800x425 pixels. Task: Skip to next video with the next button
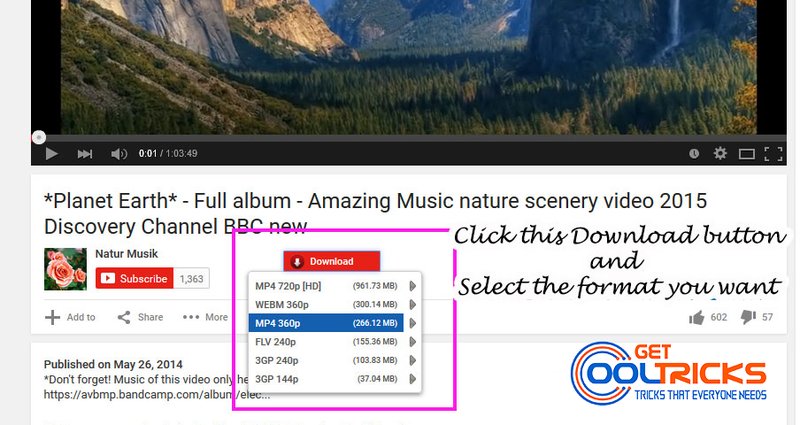click(85, 154)
